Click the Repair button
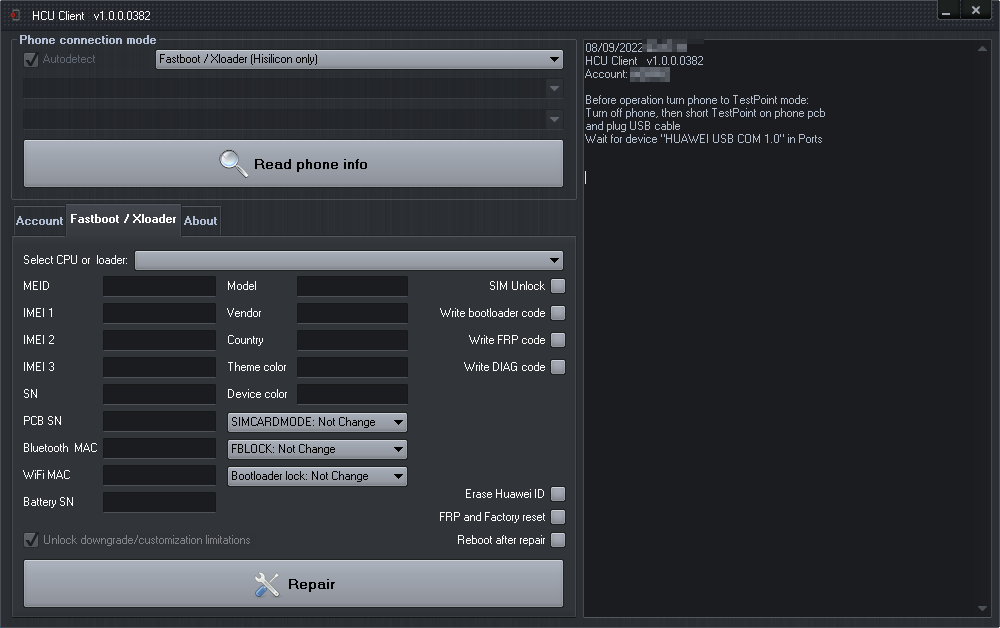The width and height of the screenshot is (1000, 628). click(x=293, y=584)
